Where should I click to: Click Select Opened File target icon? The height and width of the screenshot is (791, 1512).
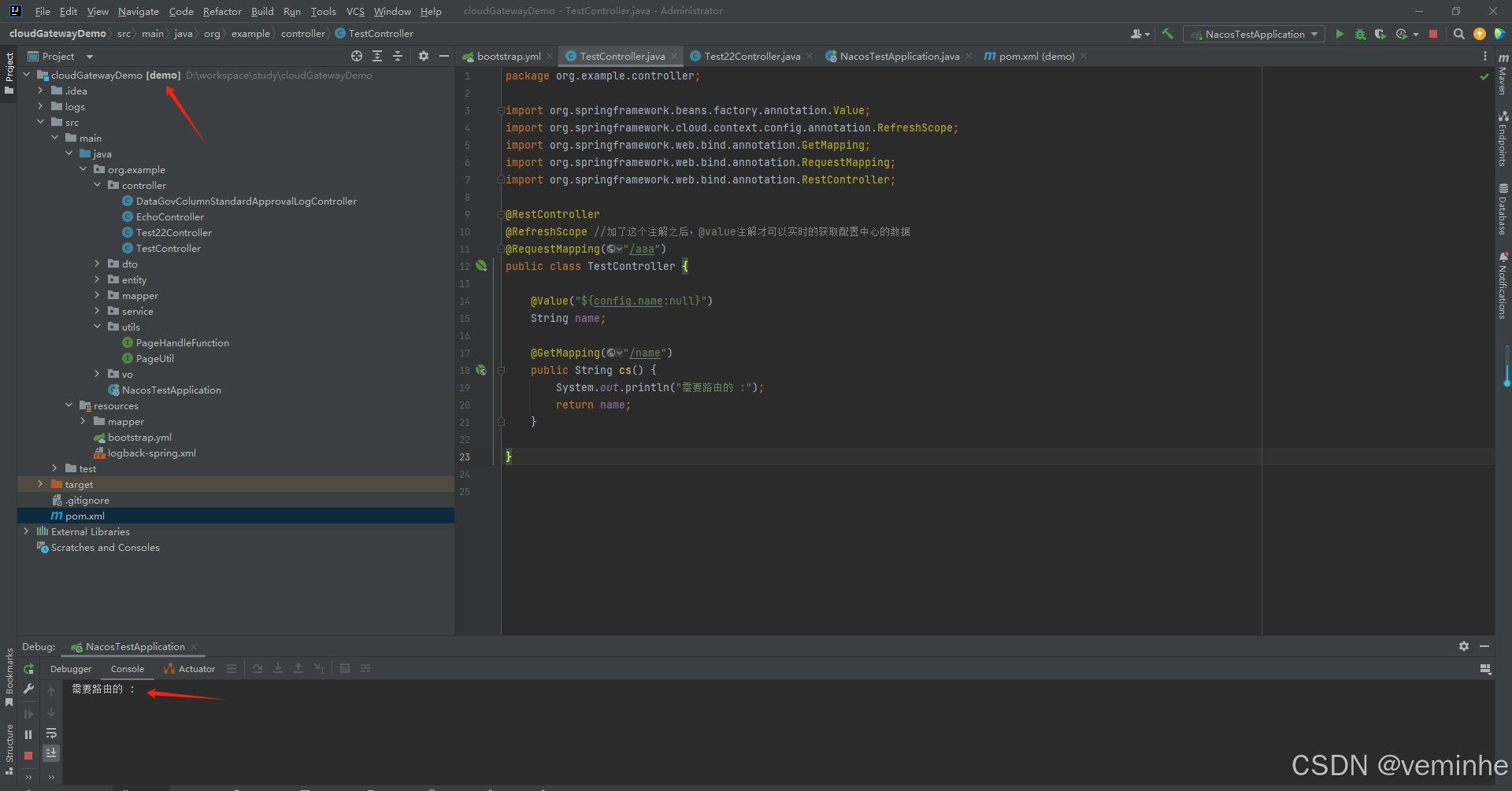coord(357,56)
